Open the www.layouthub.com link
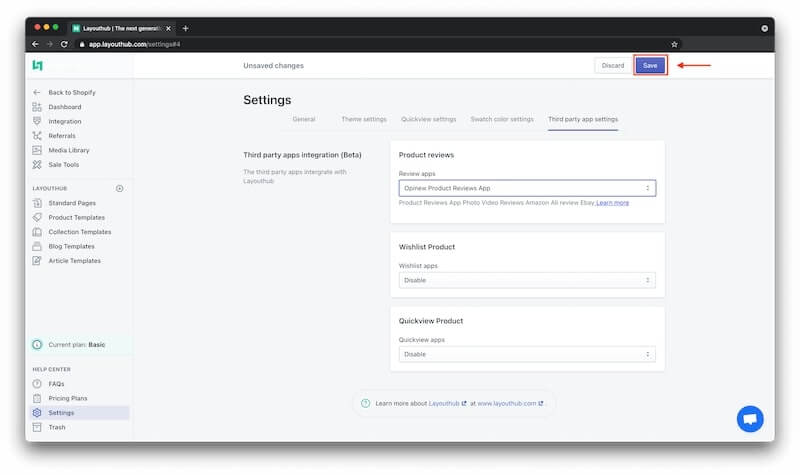This screenshot has width=800, height=475. tap(510, 403)
